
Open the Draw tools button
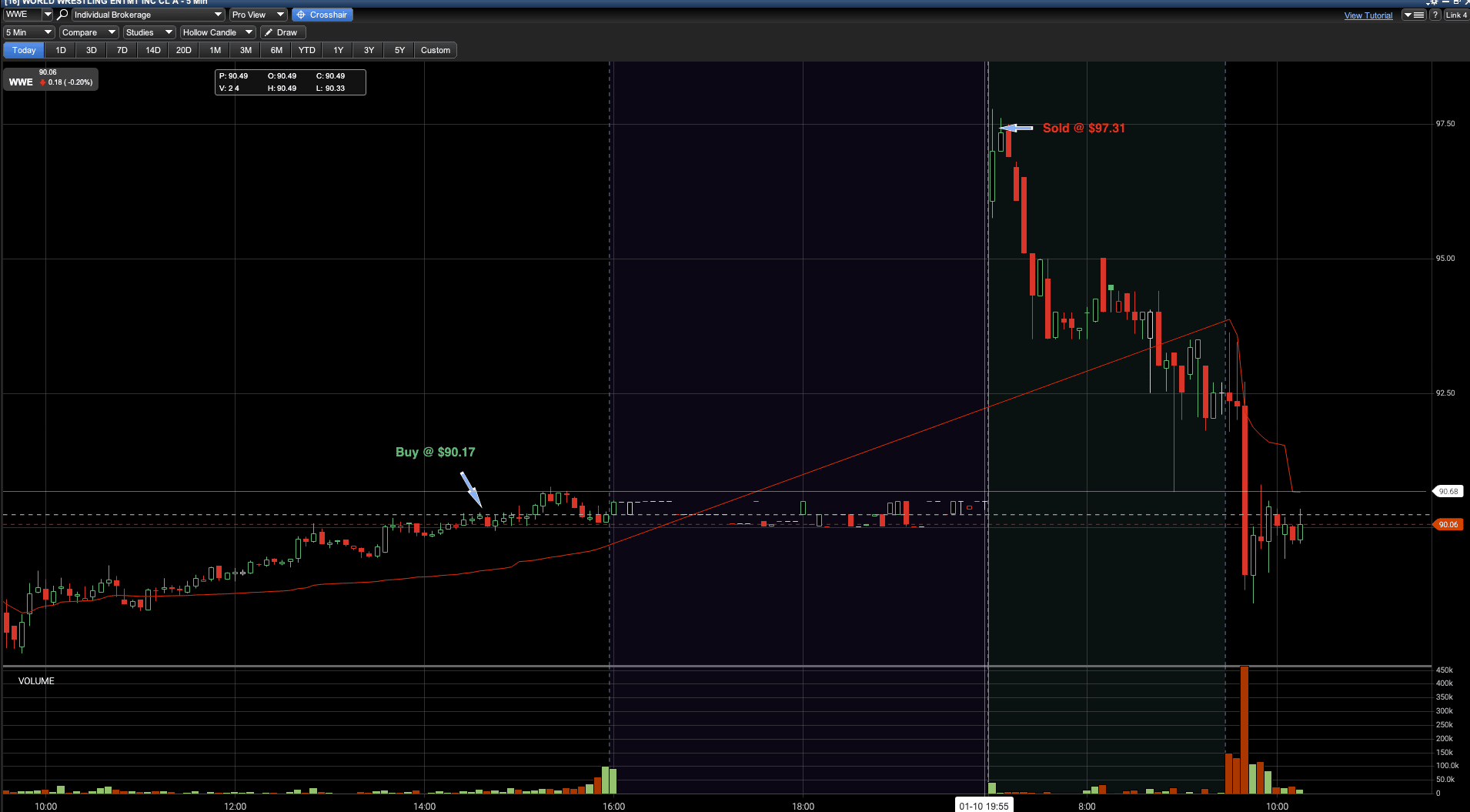[282, 32]
